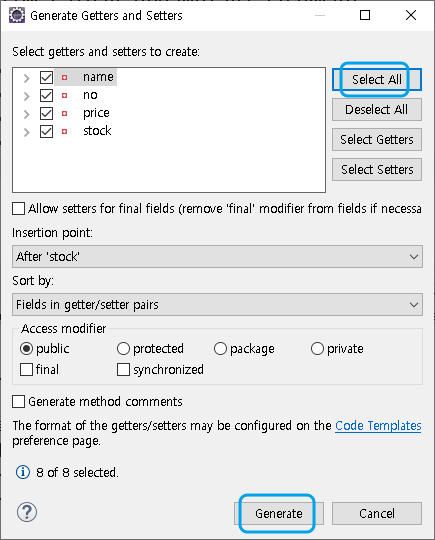
Task: Select the no field tree item
Action: click(x=90, y=95)
